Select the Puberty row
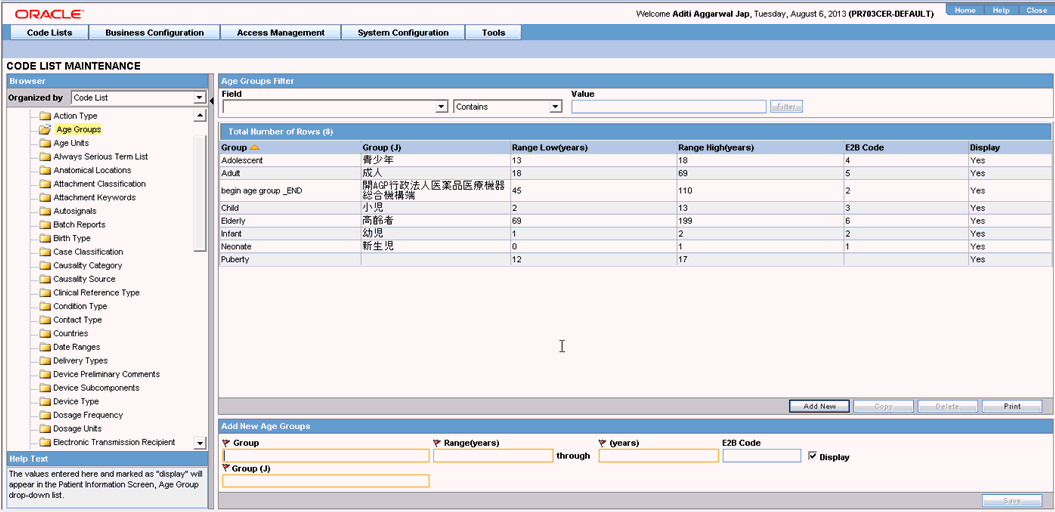The width and height of the screenshot is (1055, 512). point(635,259)
